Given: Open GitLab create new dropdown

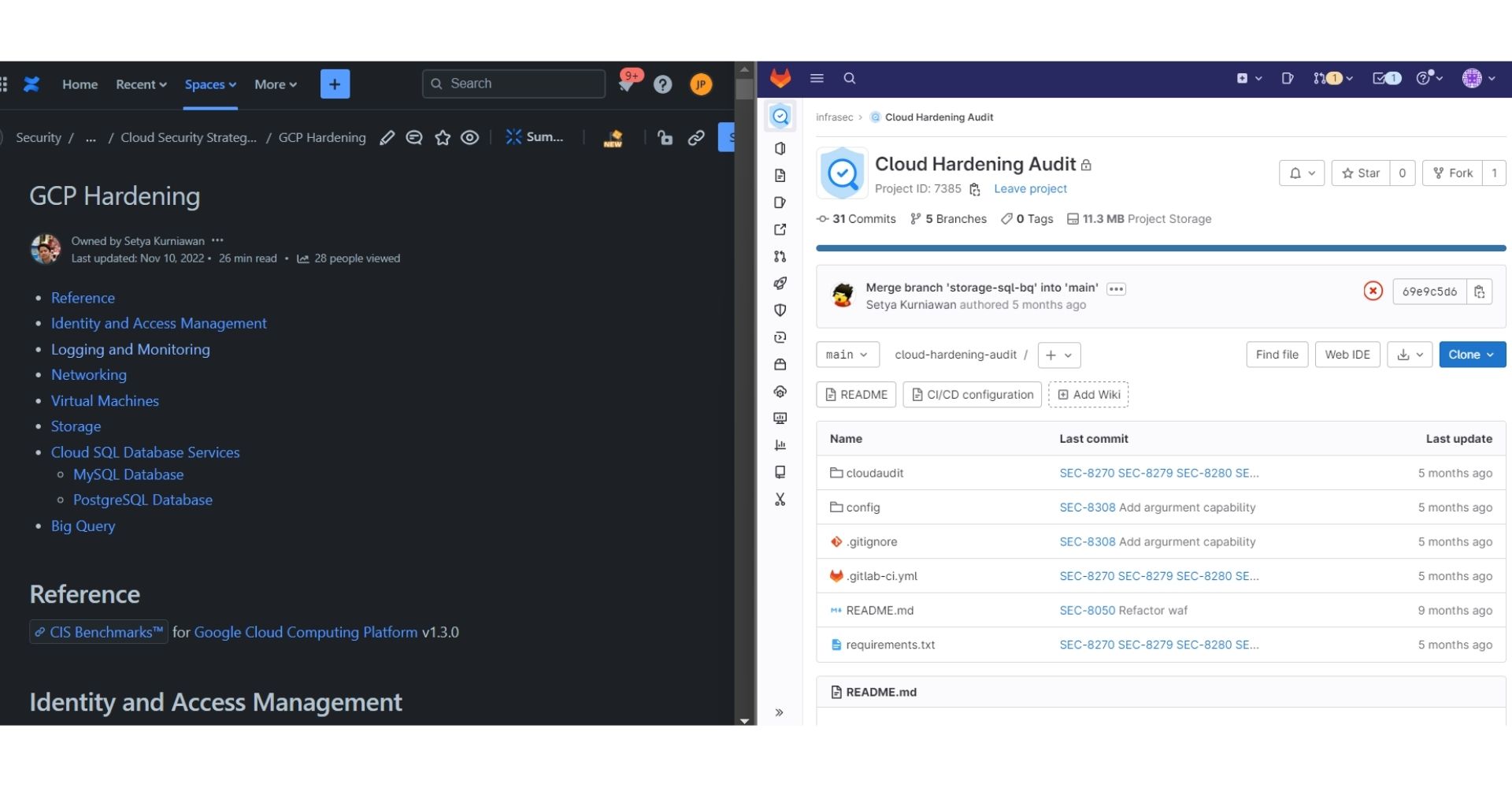Looking at the screenshot, I should (1249, 78).
